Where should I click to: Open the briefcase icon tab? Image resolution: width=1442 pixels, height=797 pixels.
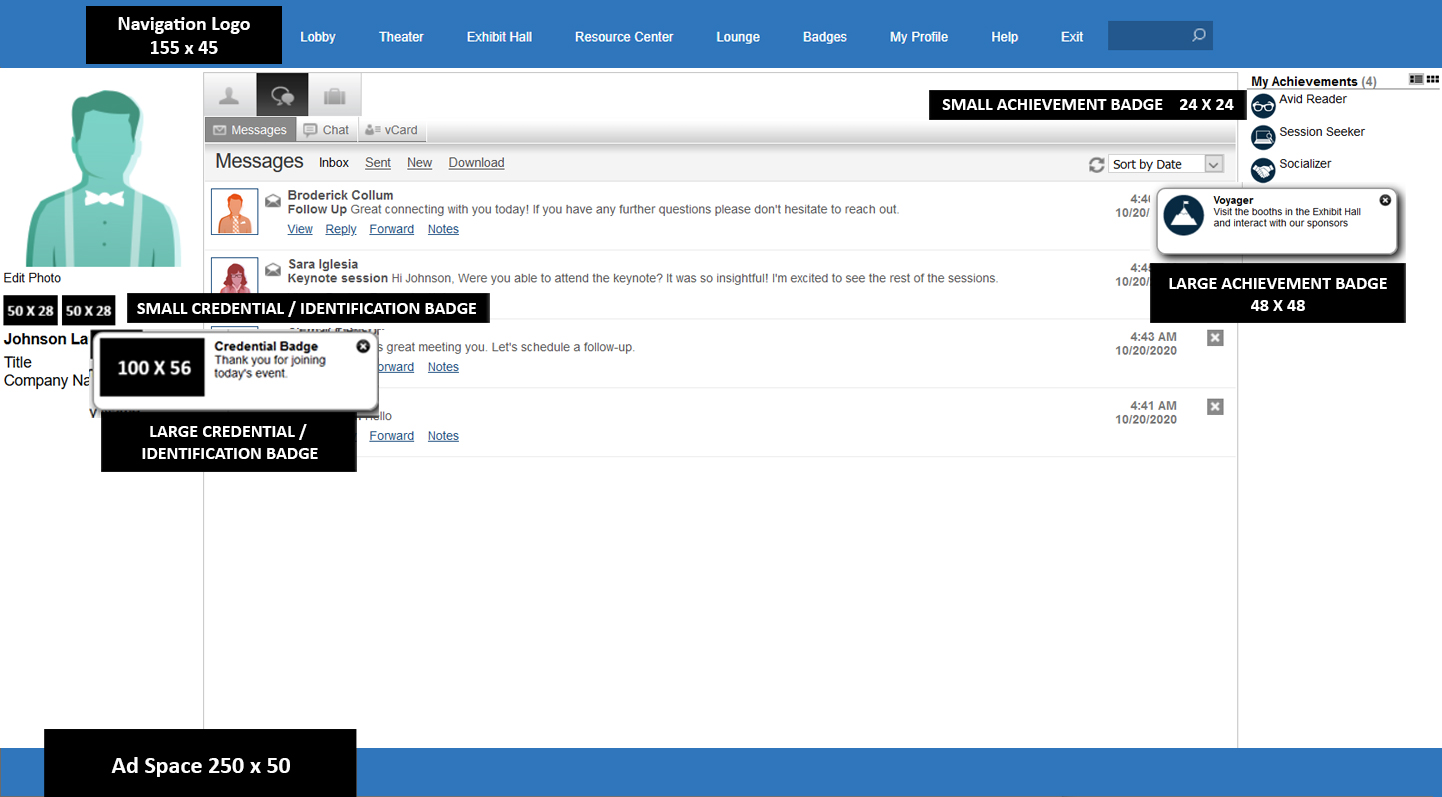tap(334, 96)
